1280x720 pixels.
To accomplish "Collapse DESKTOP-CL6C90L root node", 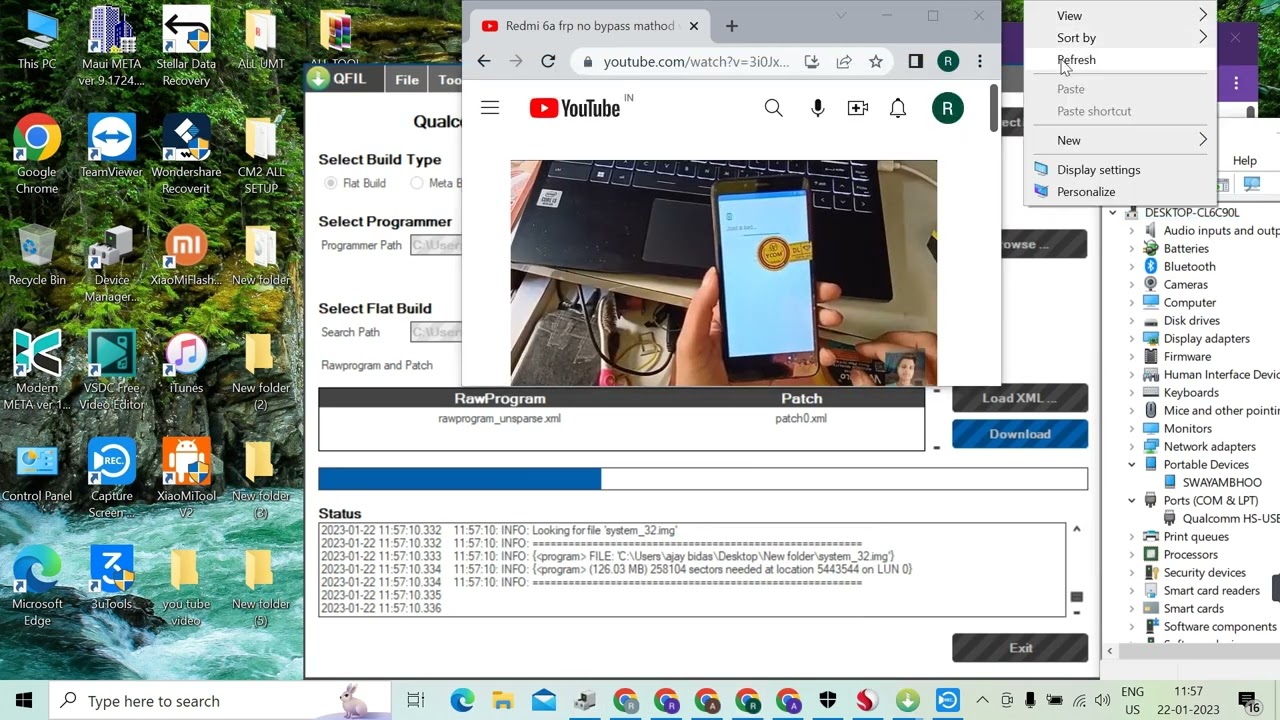I will click(x=1112, y=212).
